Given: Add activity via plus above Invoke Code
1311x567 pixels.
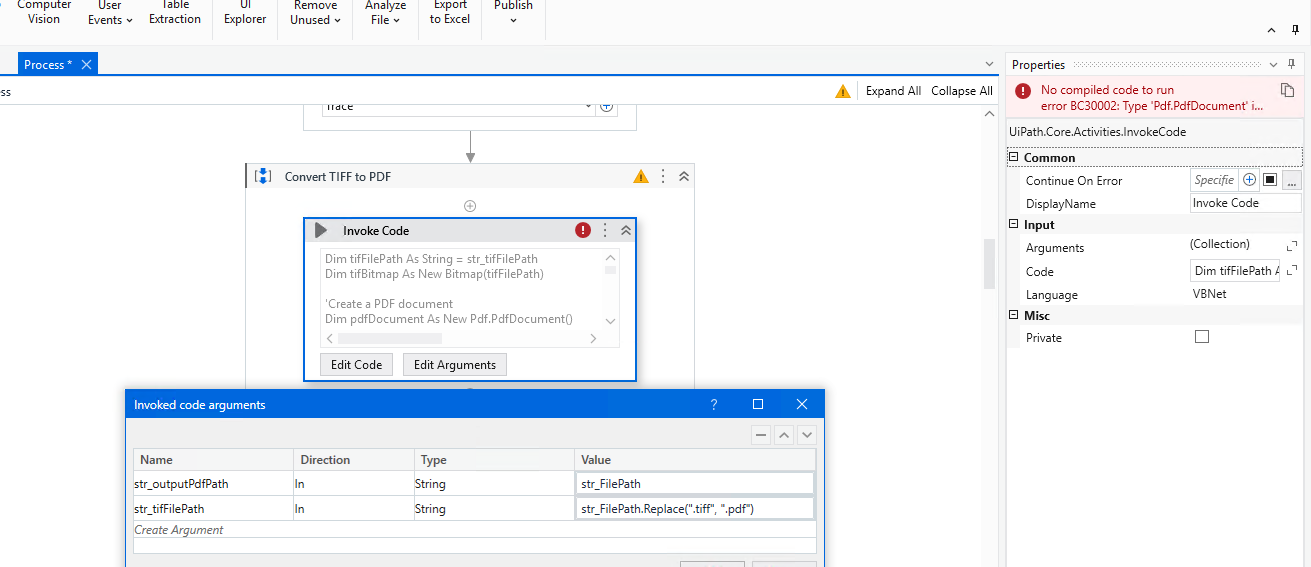Looking at the screenshot, I should tap(470, 206).
